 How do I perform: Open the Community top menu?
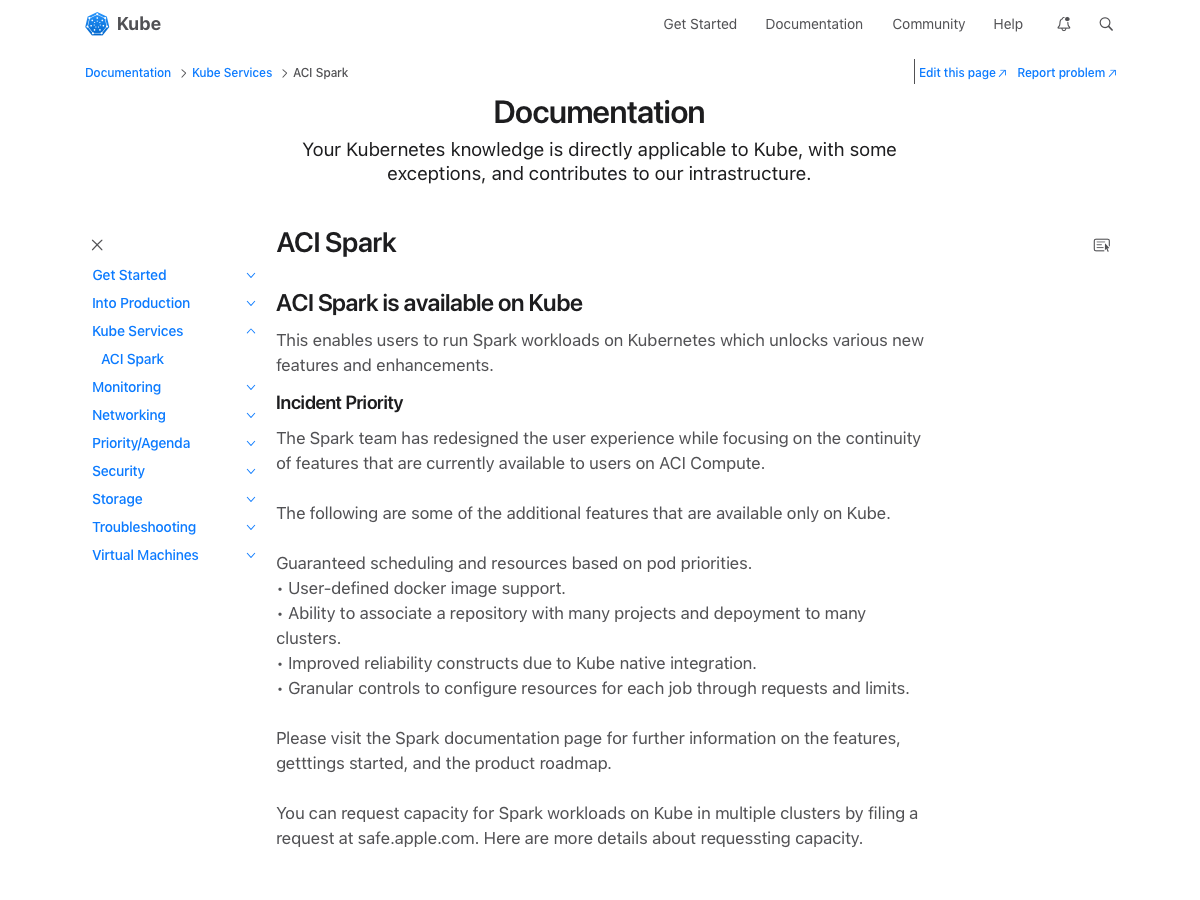pos(929,24)
